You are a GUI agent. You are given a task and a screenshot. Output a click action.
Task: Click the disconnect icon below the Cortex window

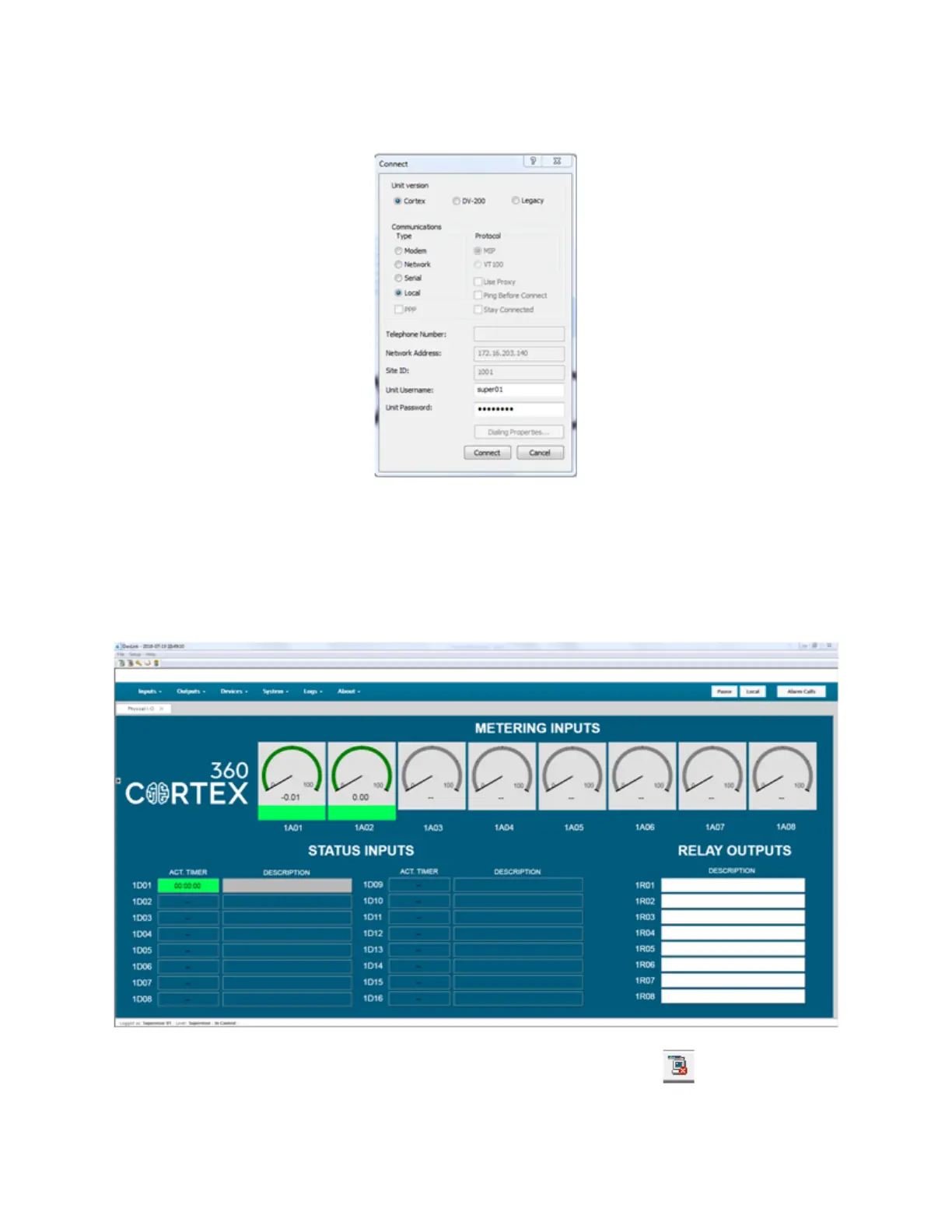point(678,1066)
